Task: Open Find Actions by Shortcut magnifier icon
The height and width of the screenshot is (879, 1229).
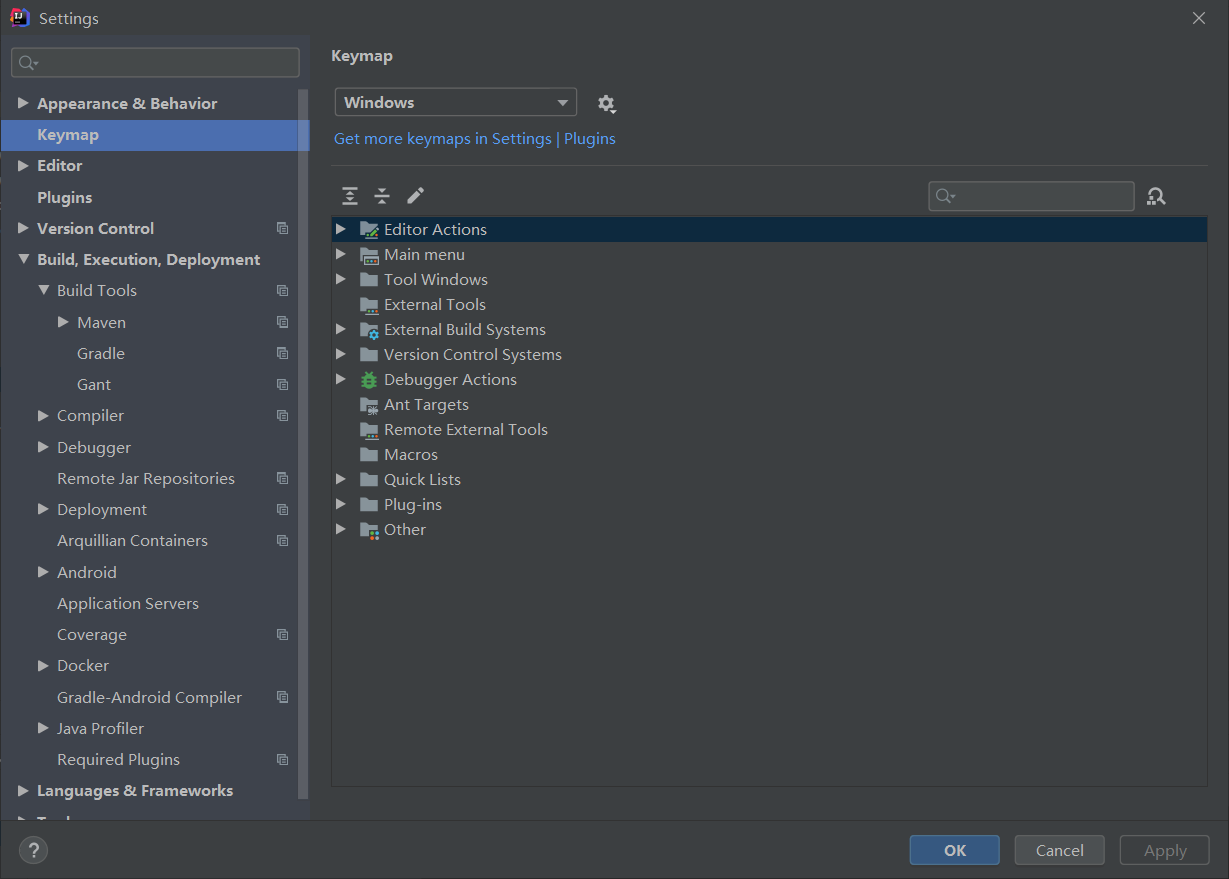Action: point(1156,196)
